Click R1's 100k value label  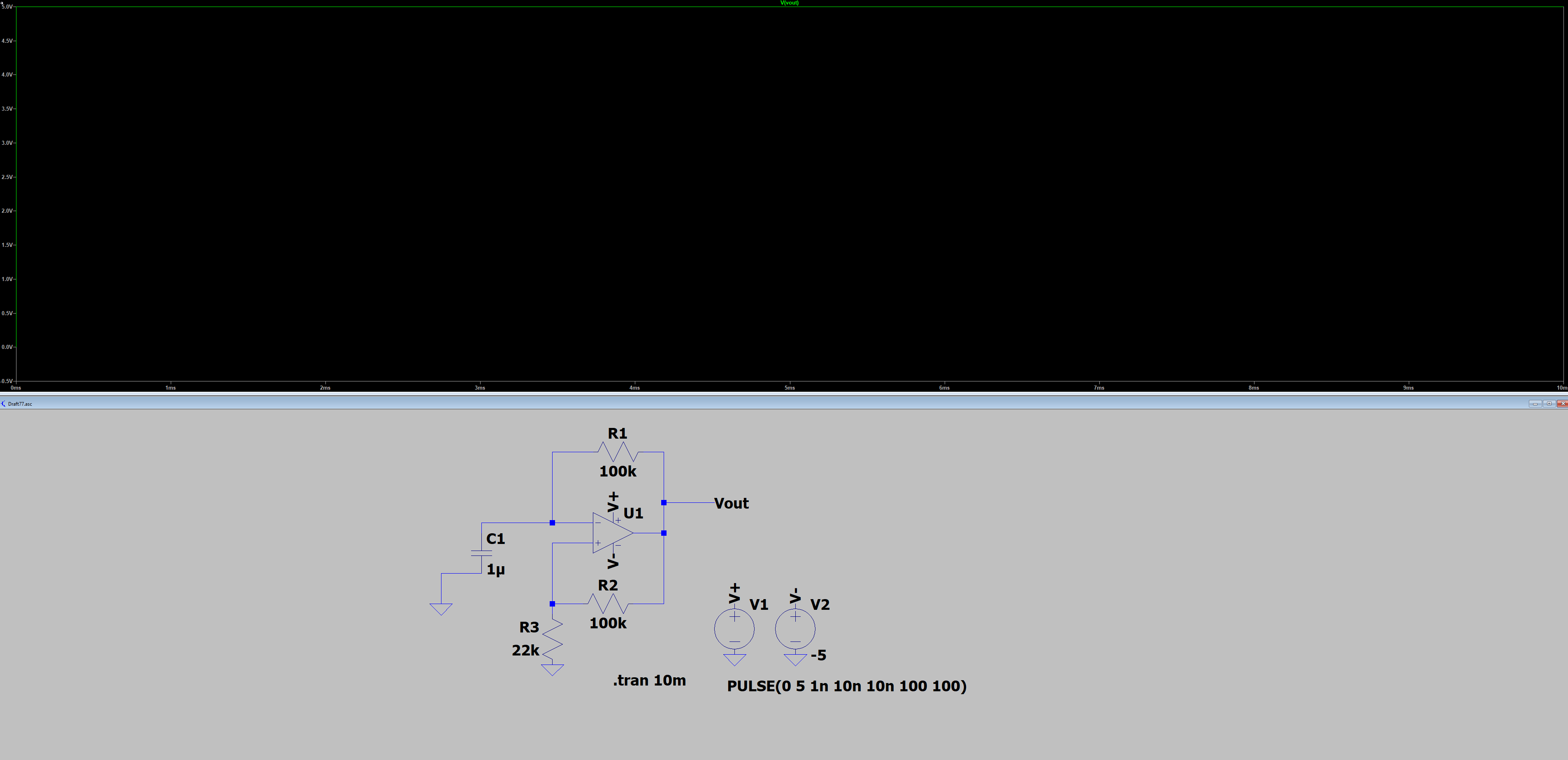pyautogui.click(x=618, y=471)
